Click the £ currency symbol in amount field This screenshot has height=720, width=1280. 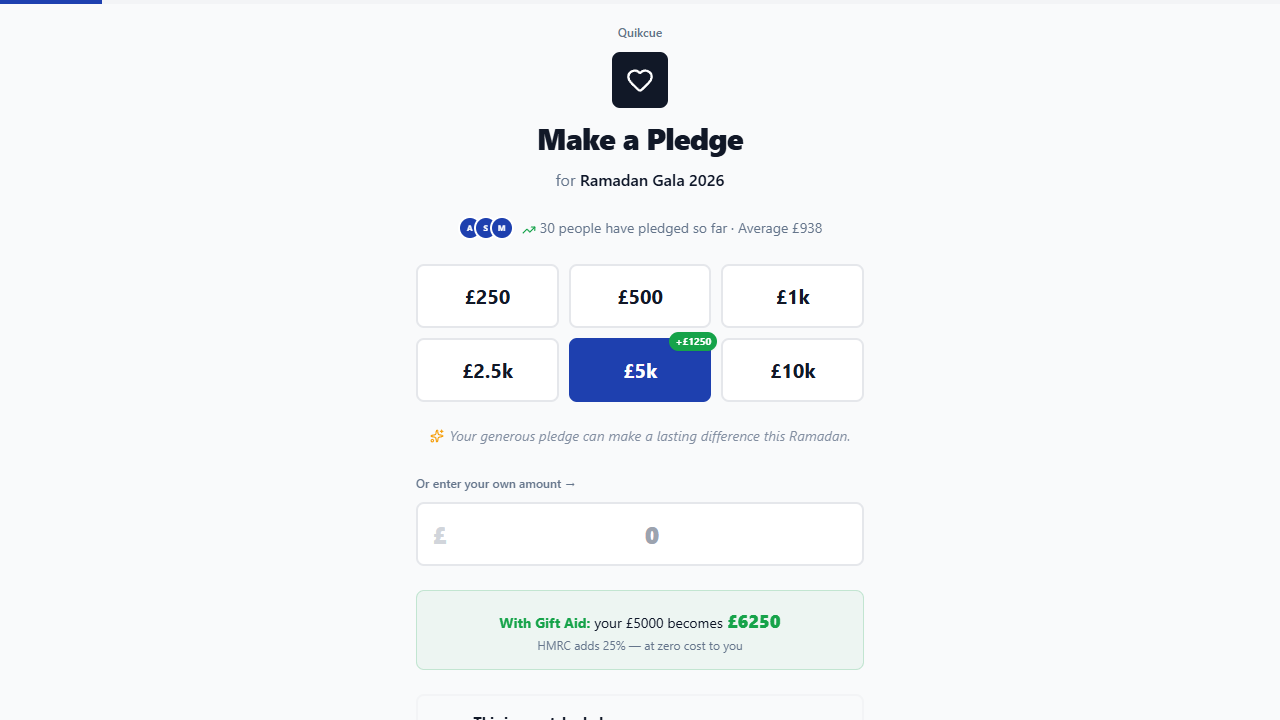coord(440,535)
